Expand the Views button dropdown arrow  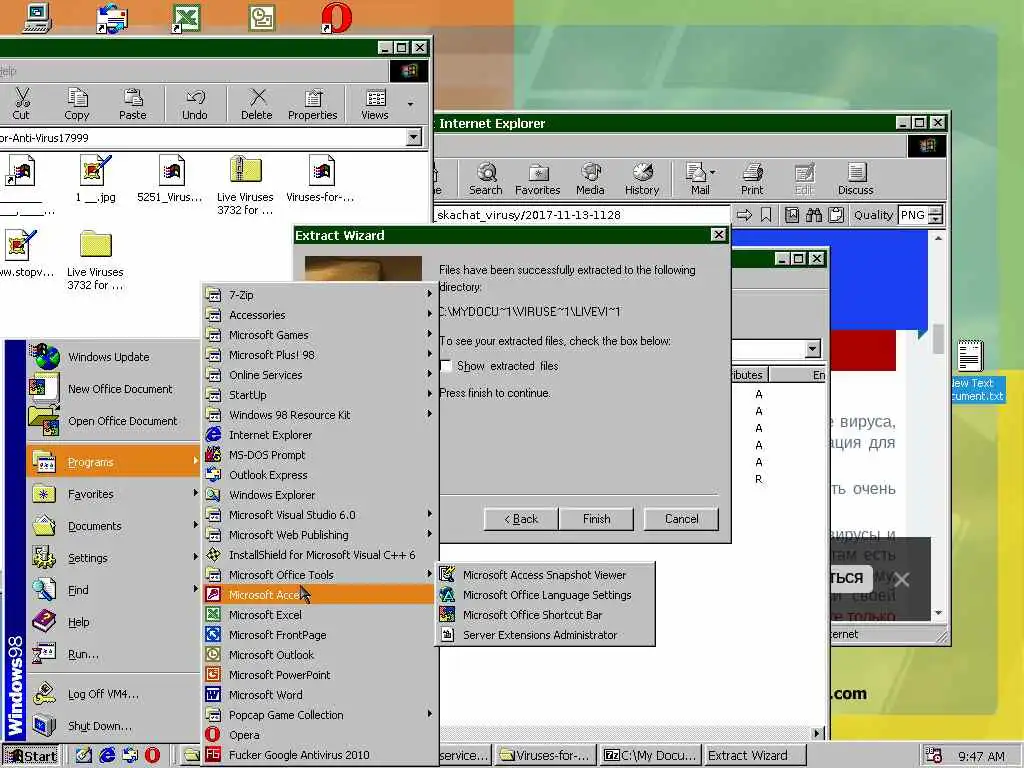pyautogui.click(x=410, y=104)
